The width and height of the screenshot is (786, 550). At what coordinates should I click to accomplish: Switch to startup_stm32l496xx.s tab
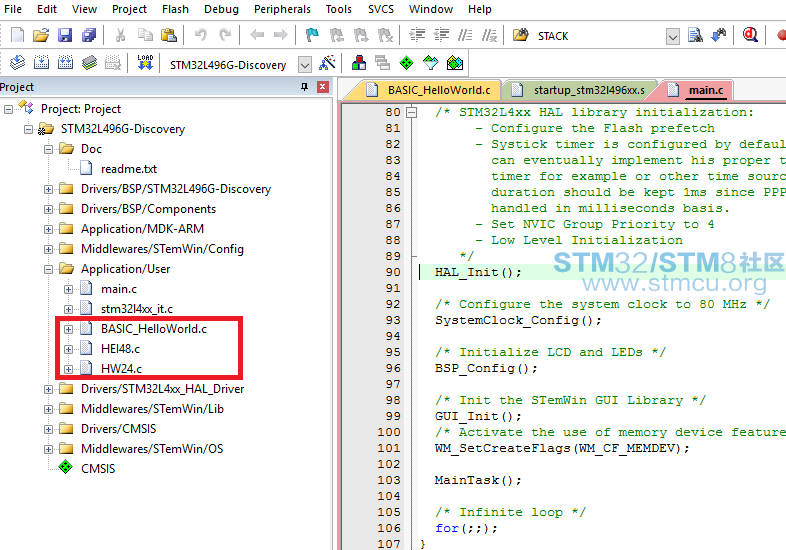581,90
